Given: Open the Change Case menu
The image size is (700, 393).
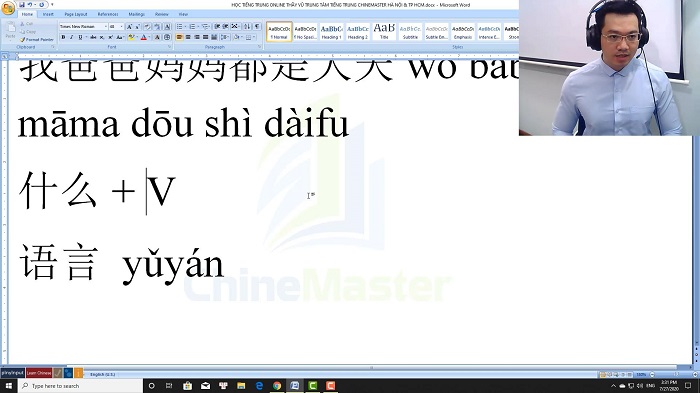Looking at the screenshot, I should point(120,37).
